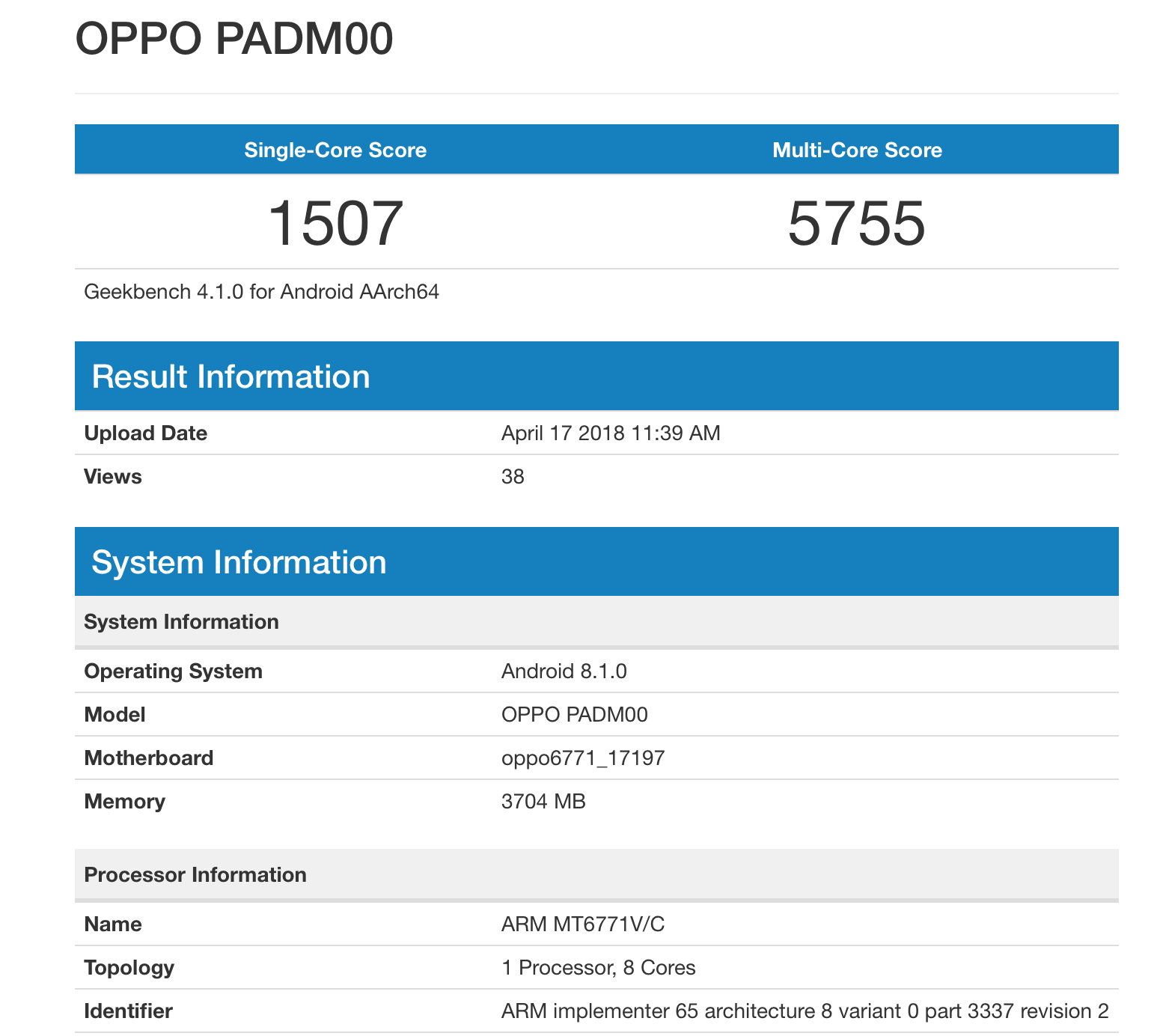Click the blue System Information section header

pyautogui.click(x=596, y=561)
